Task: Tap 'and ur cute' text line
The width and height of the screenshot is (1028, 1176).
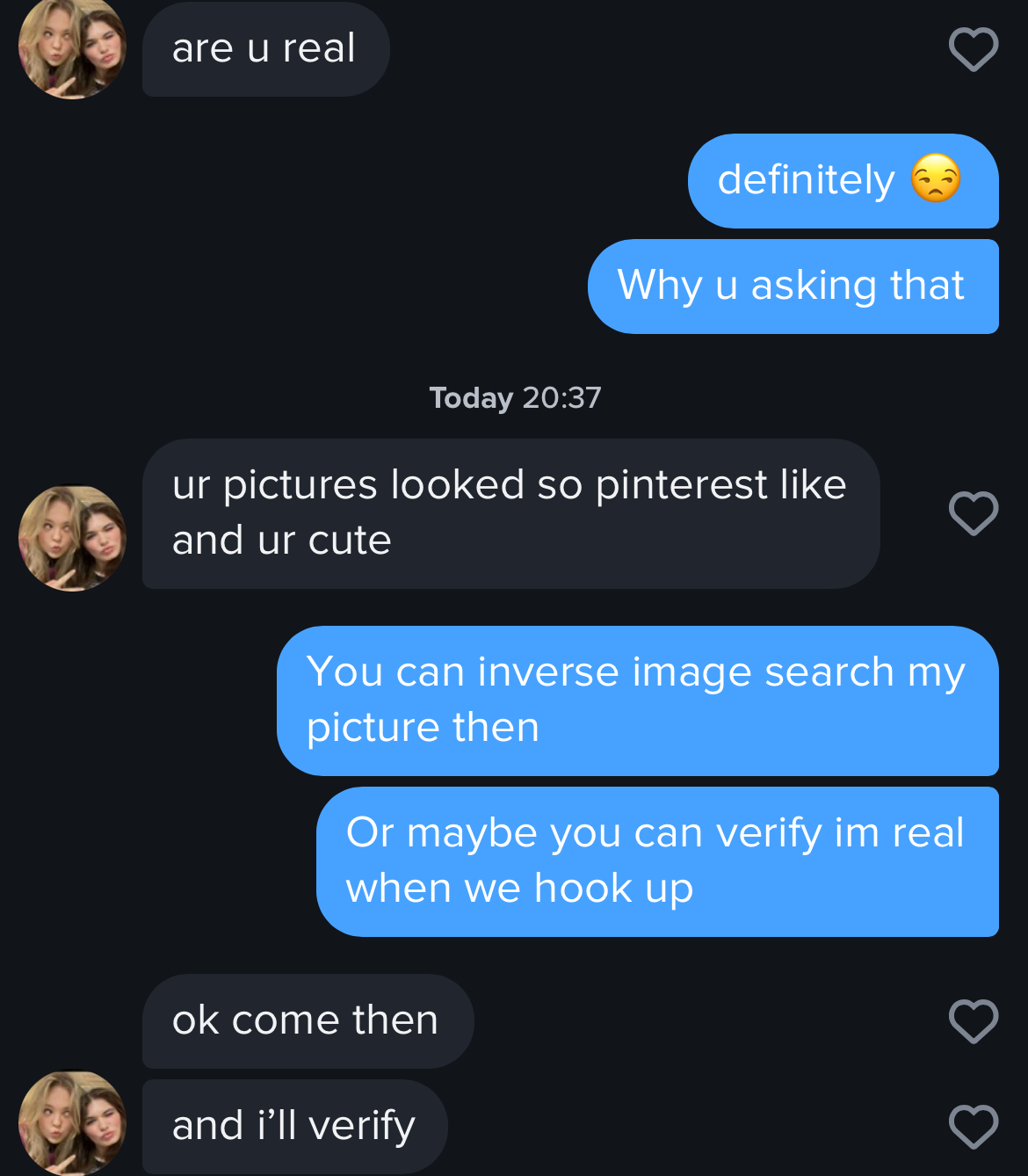Action: (x=281, y=541)
